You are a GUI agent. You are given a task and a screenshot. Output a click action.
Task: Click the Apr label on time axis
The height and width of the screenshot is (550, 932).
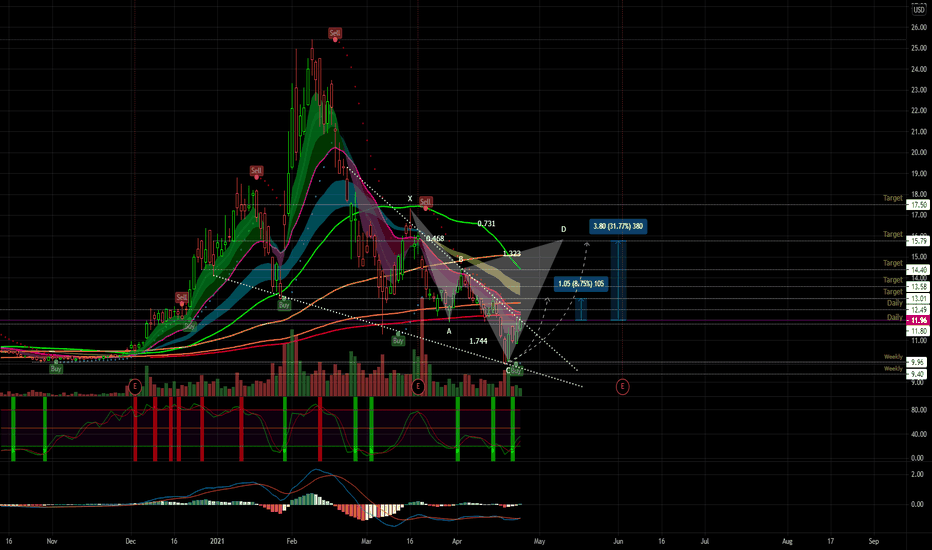[456, 542]
